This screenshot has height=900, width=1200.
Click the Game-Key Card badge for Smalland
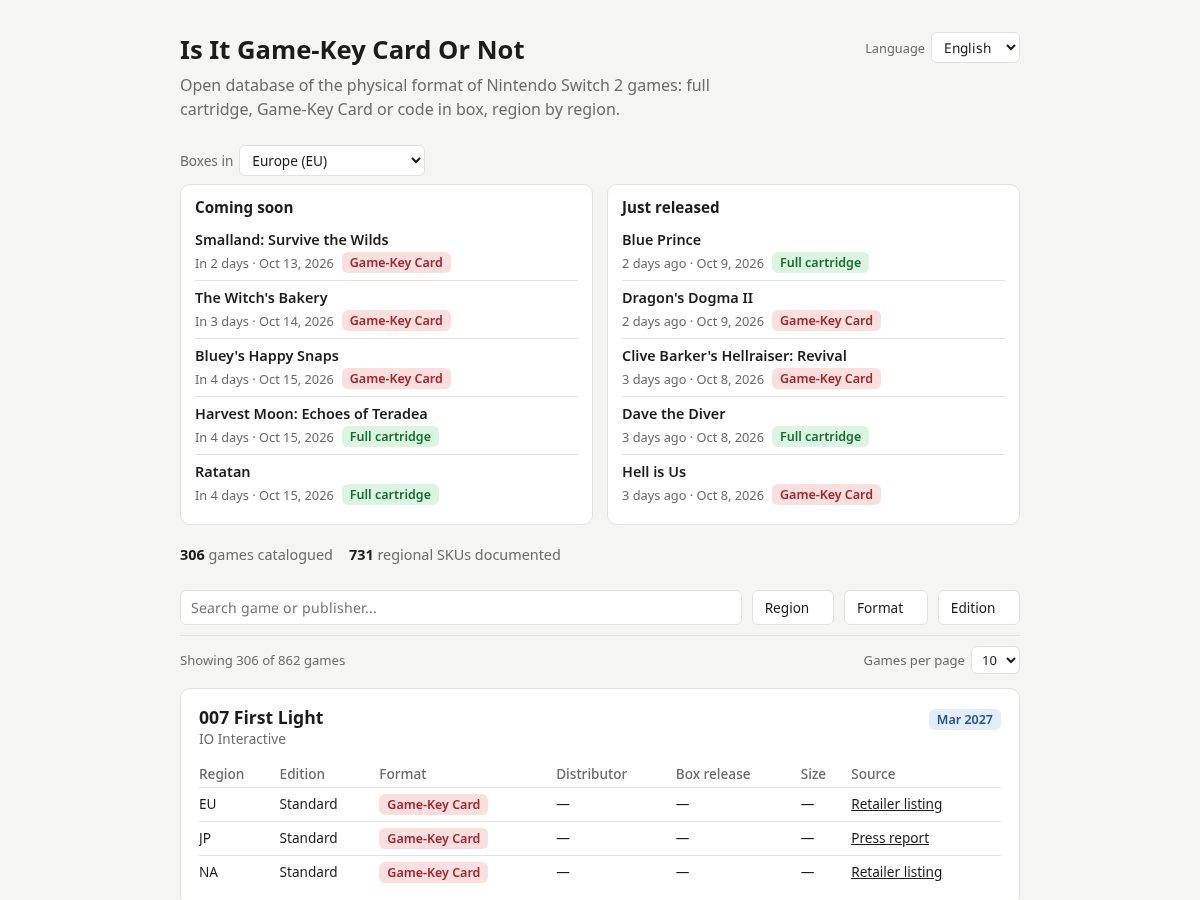396,263
